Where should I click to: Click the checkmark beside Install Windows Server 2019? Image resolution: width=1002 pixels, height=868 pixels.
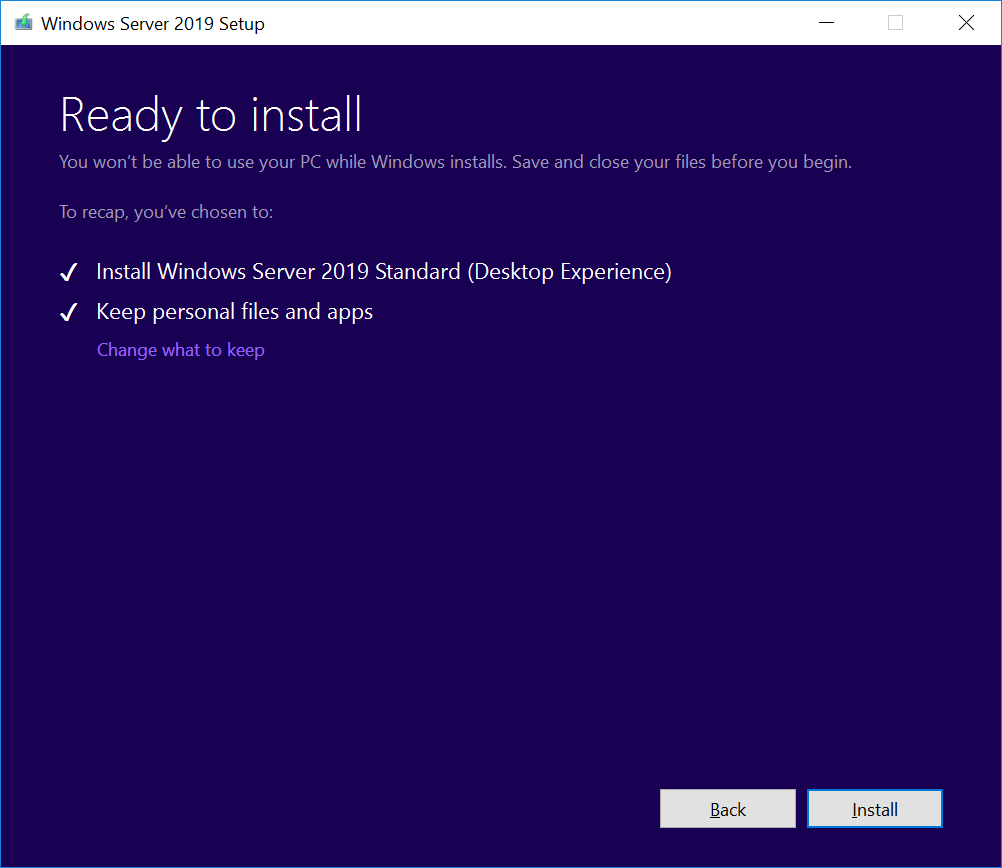click(x=69, y=273)
